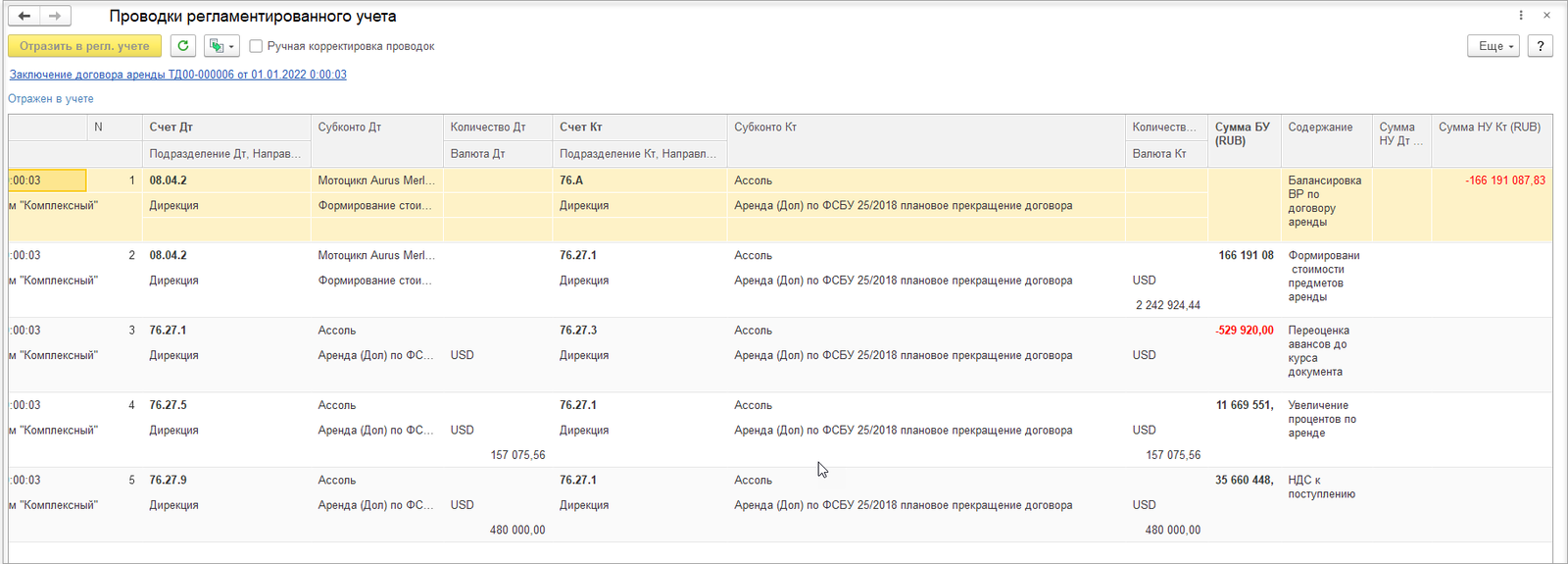The width and height of the screenshot is (1568, 564).
Task: Open Заключение договора аренды document link
Action: point(177,75)
